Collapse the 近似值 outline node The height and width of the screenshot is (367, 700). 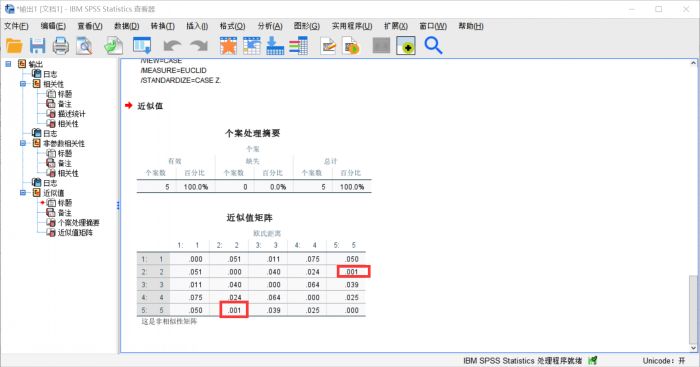click(x=23, y=193)
